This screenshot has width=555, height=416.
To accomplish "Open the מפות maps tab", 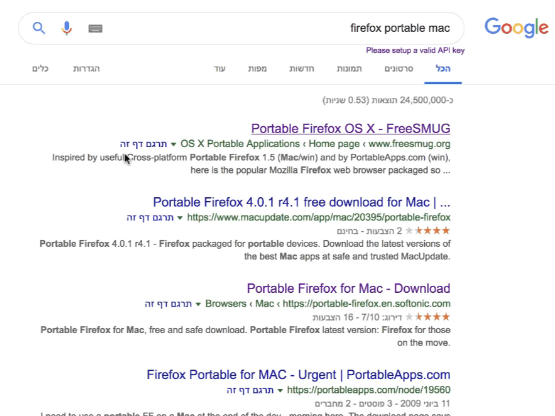I will coord(257,69).
